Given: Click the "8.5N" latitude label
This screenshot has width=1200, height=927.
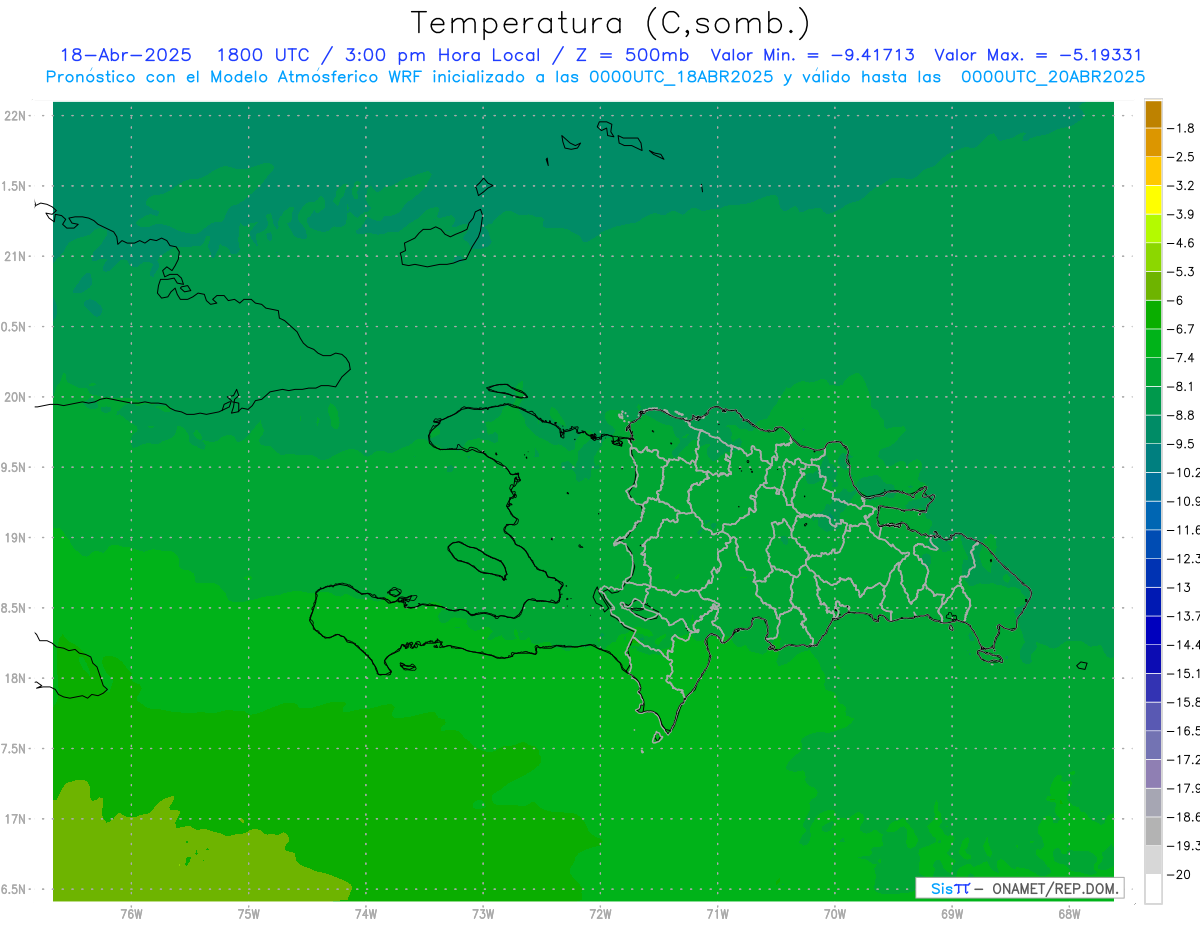Looking at the screenshot, I should click(14, 608).
